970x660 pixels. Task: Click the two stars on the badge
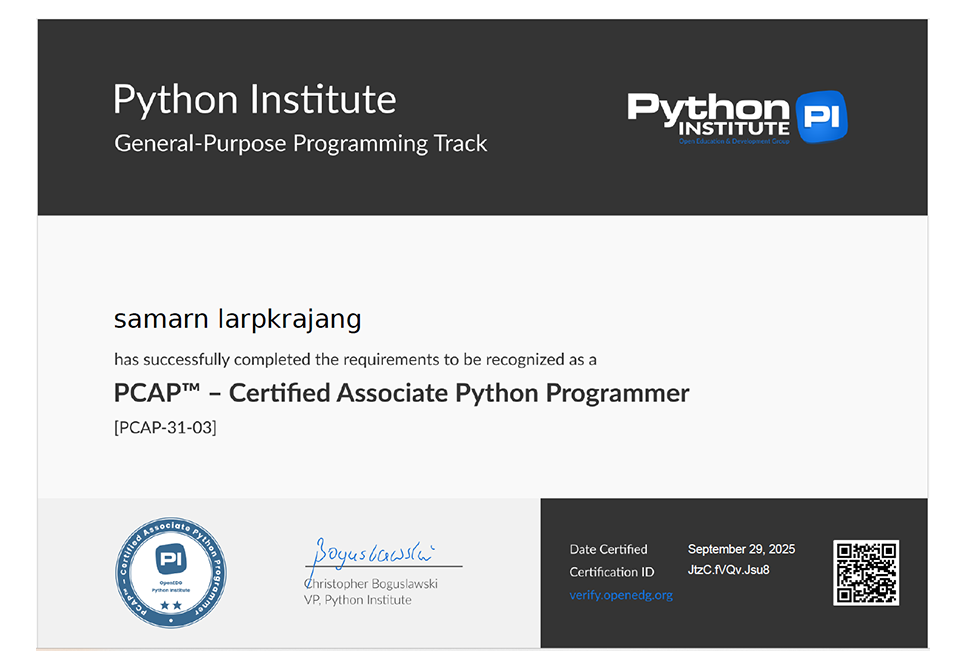170,606
